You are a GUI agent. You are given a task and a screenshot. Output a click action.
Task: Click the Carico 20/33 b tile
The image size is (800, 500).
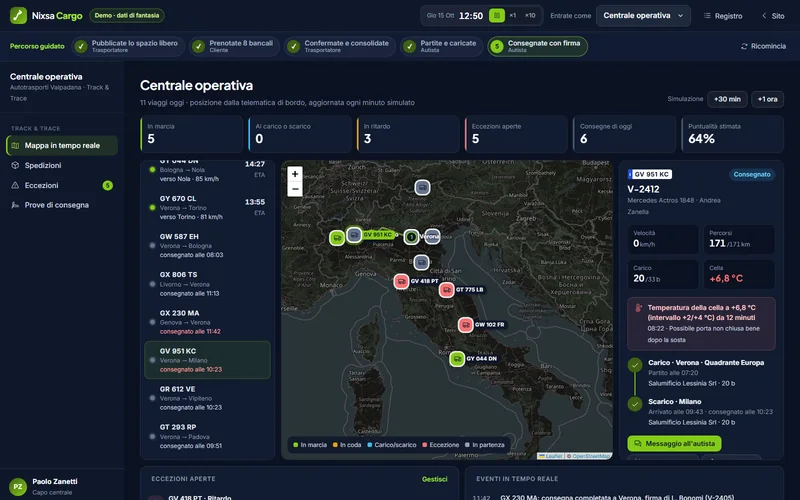pyautogui.click(x=663, y=274)
